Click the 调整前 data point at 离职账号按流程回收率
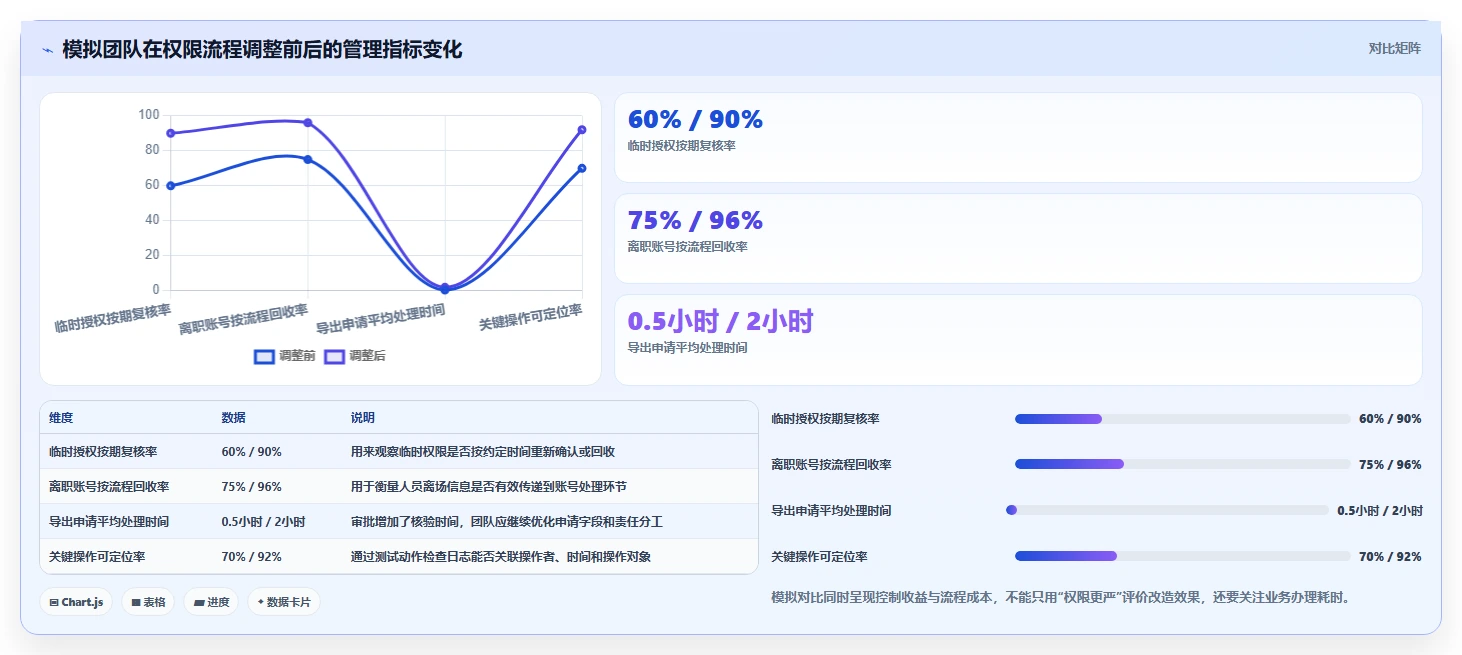The width and height of the screenshot is (1462, 655). point(308,159)
